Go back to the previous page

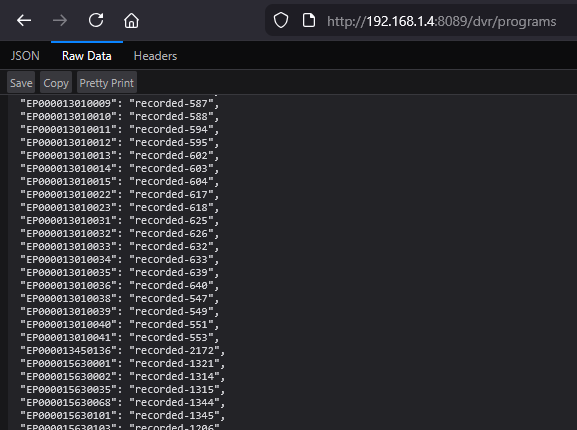24,21
